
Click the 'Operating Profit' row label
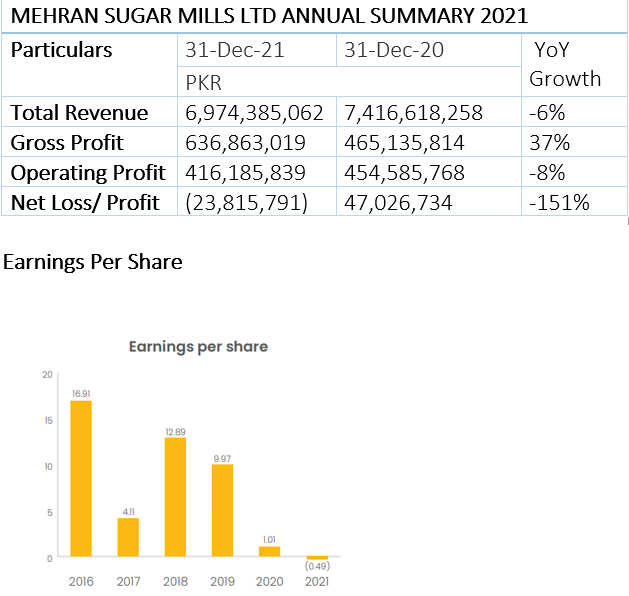[x=88, y=173]
